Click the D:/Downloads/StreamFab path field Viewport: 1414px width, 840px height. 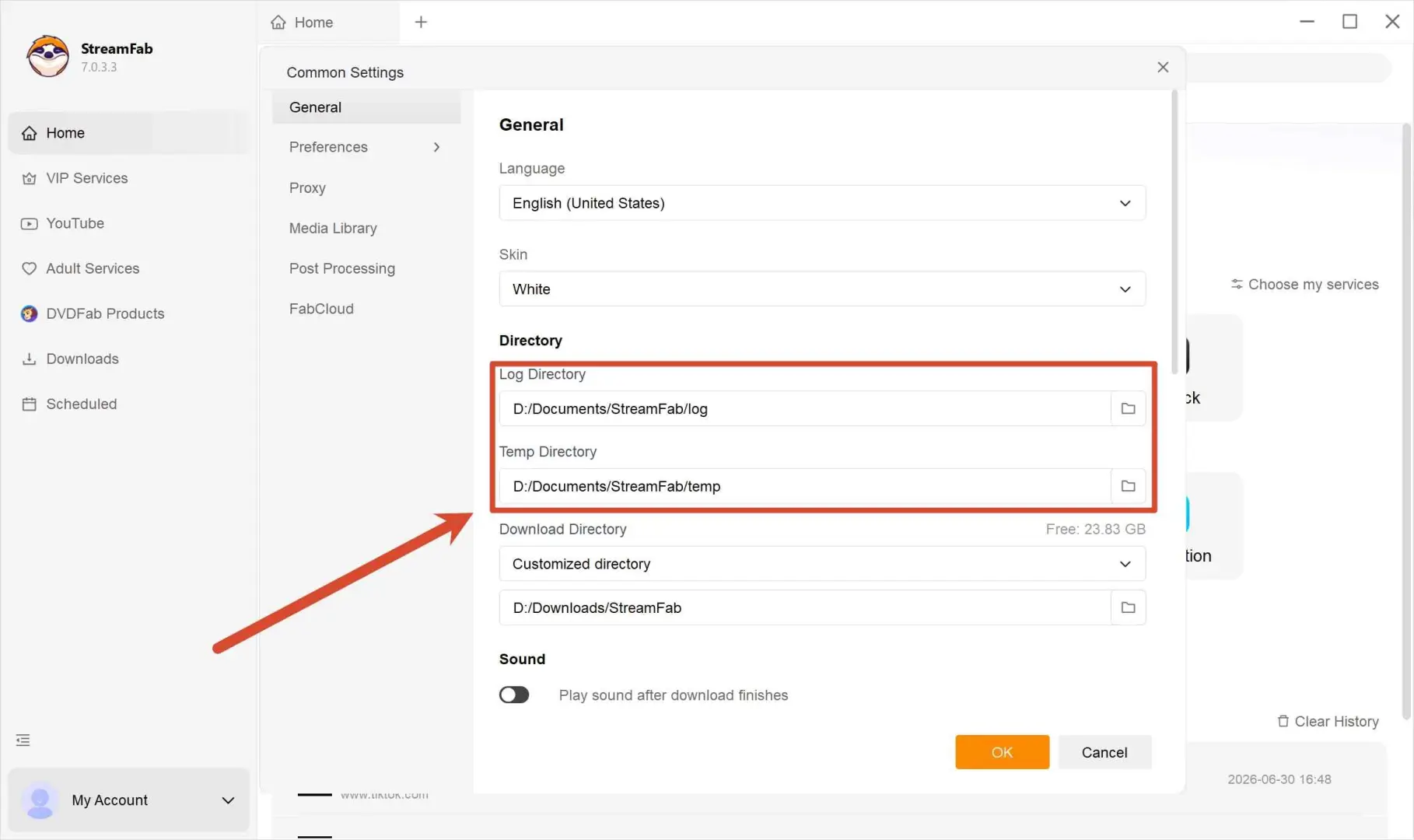pyautogui.click(x=805, y=607)
